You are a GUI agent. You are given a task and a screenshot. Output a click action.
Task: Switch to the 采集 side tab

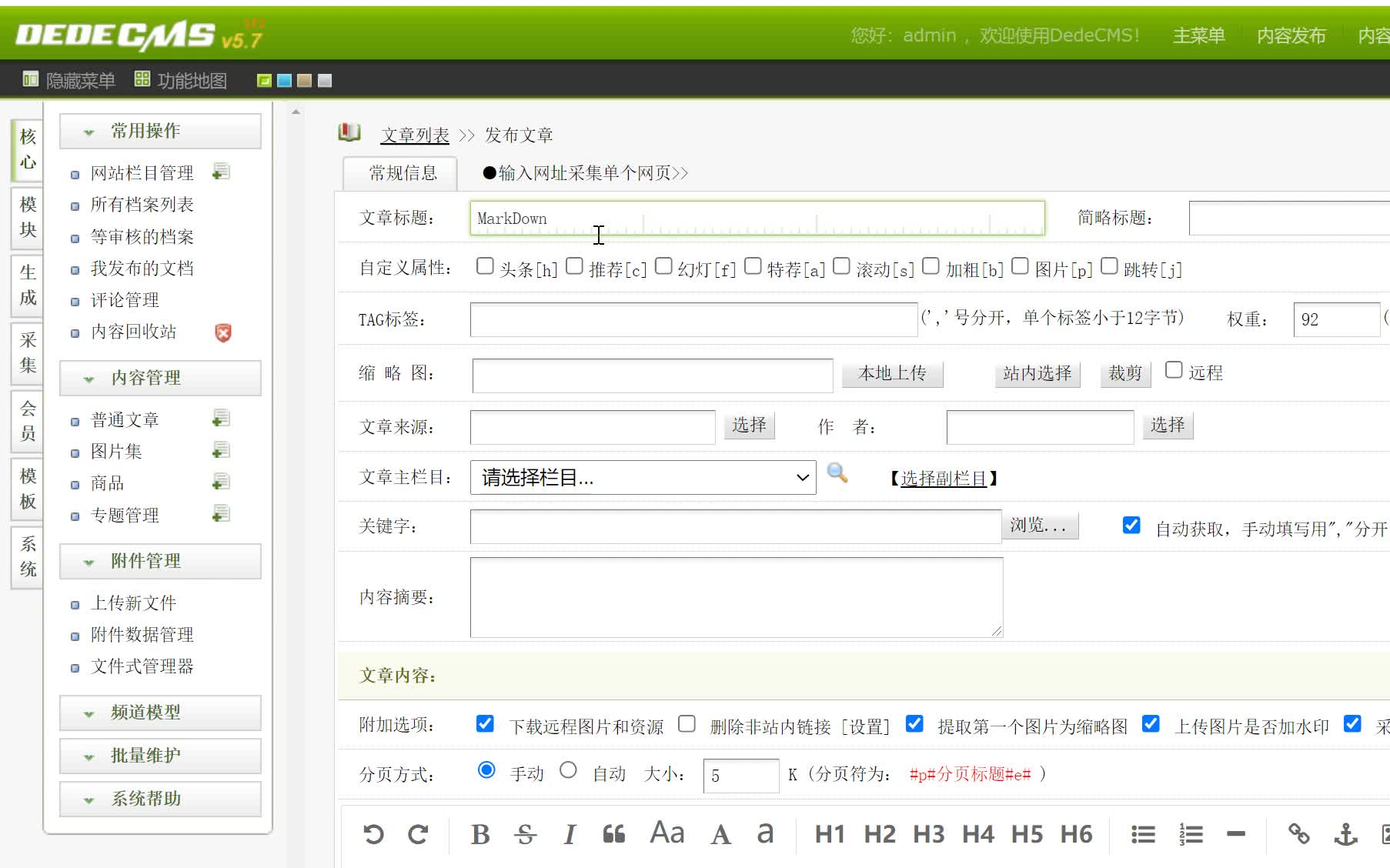pyautogui.click(x=28, y=352)
